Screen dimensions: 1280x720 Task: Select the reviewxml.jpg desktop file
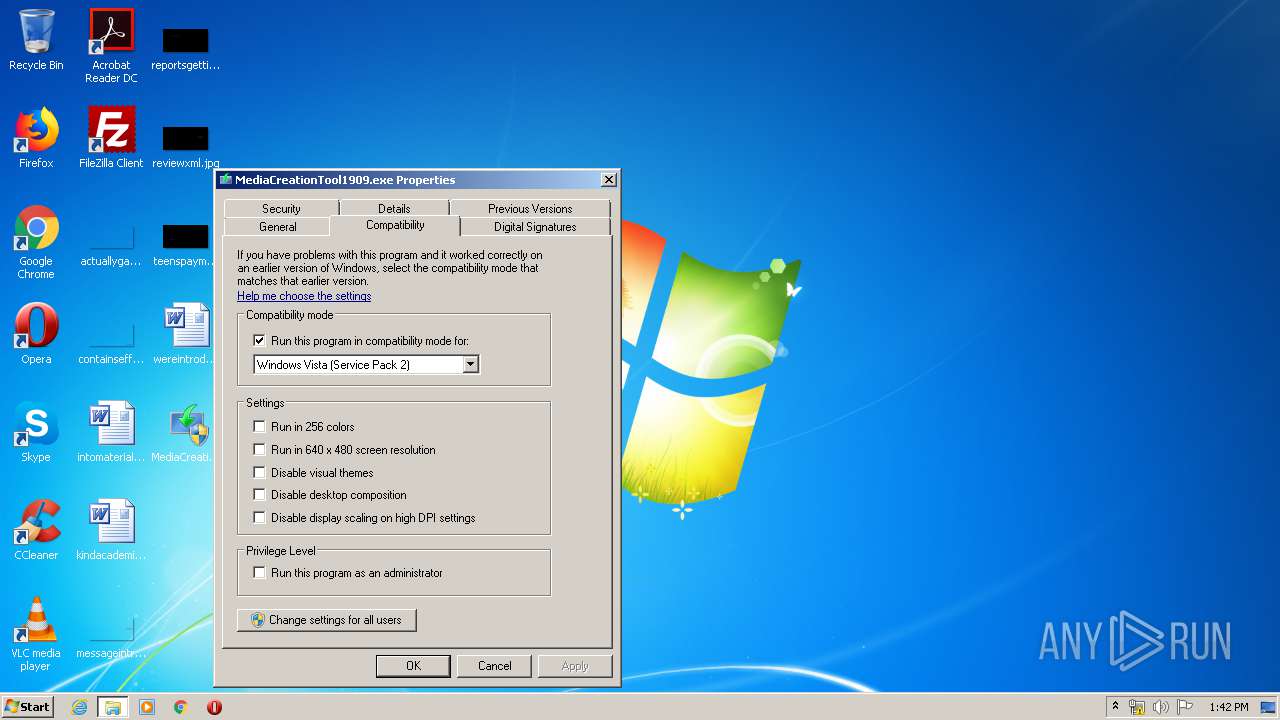pos(185,146)
